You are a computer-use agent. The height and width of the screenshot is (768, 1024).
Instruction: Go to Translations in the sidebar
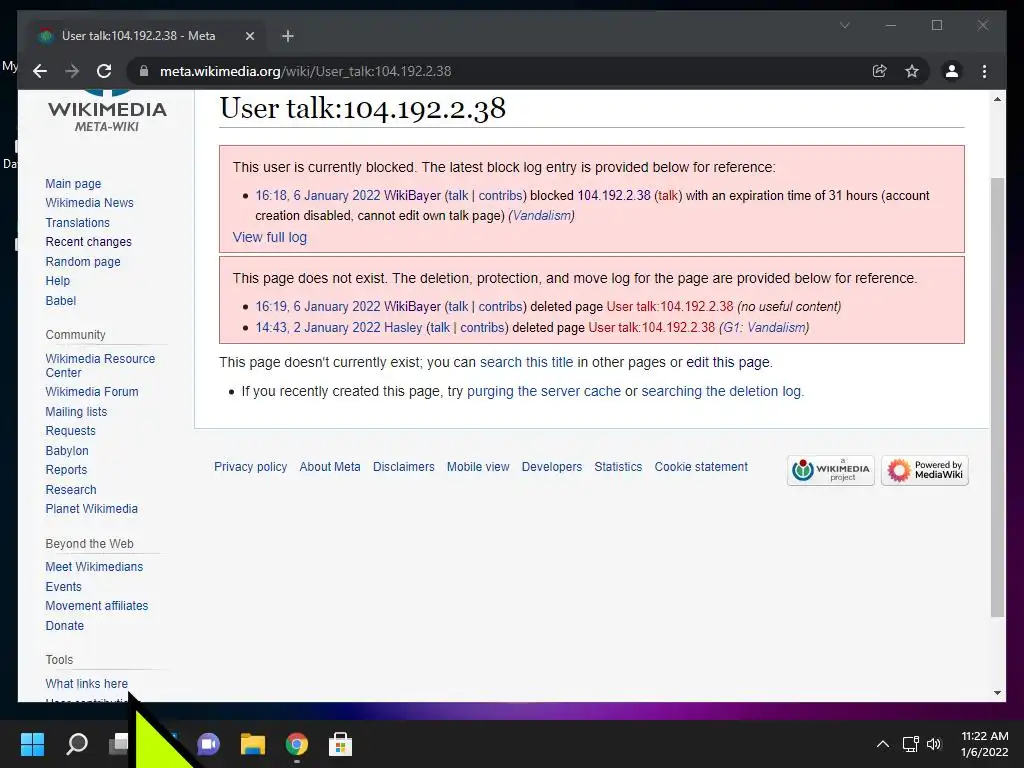tap(78, 223)
